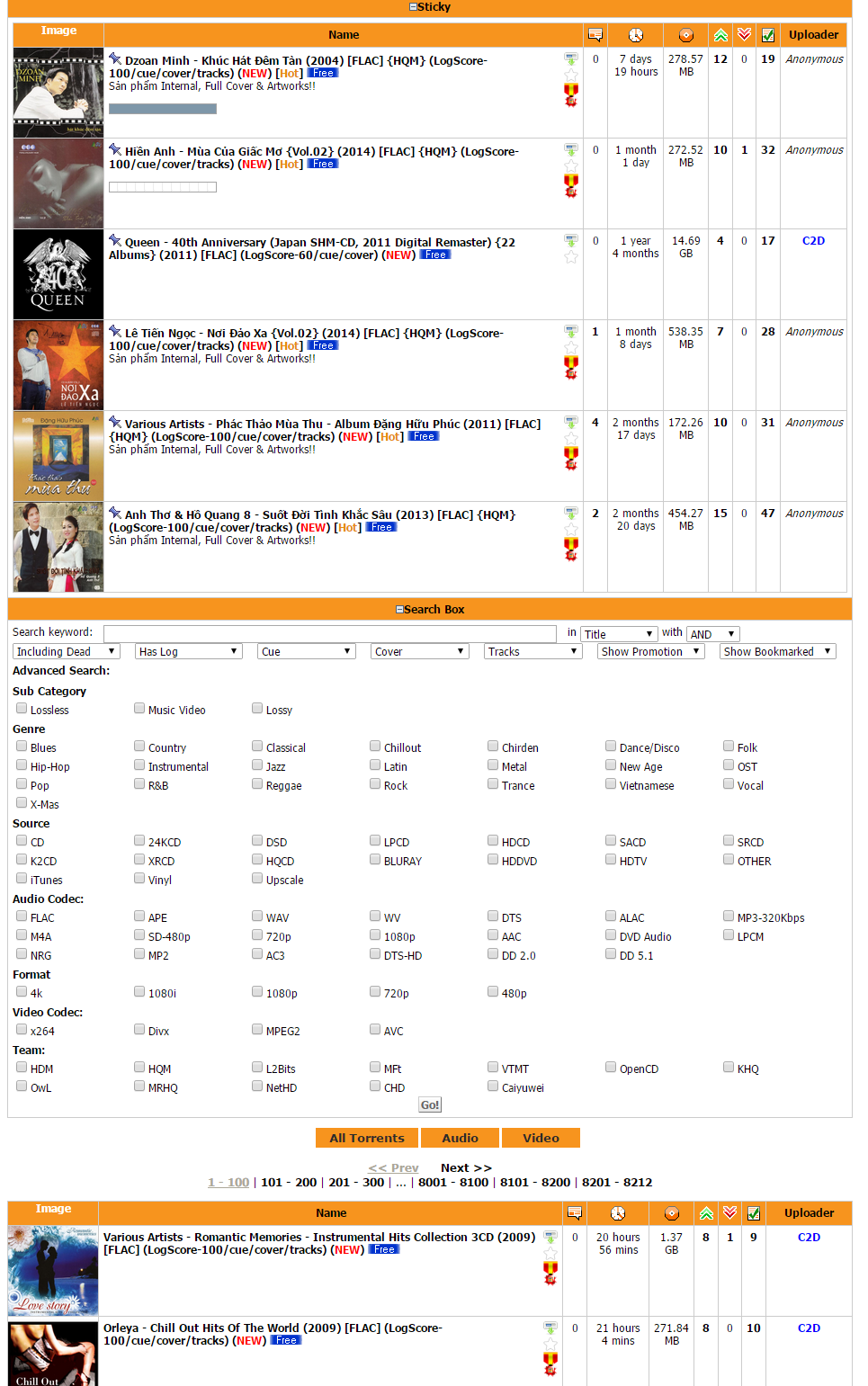868x1386 pixels.
Task: Sort Sticky table by comments icon
Action: [x=595, y=35]
